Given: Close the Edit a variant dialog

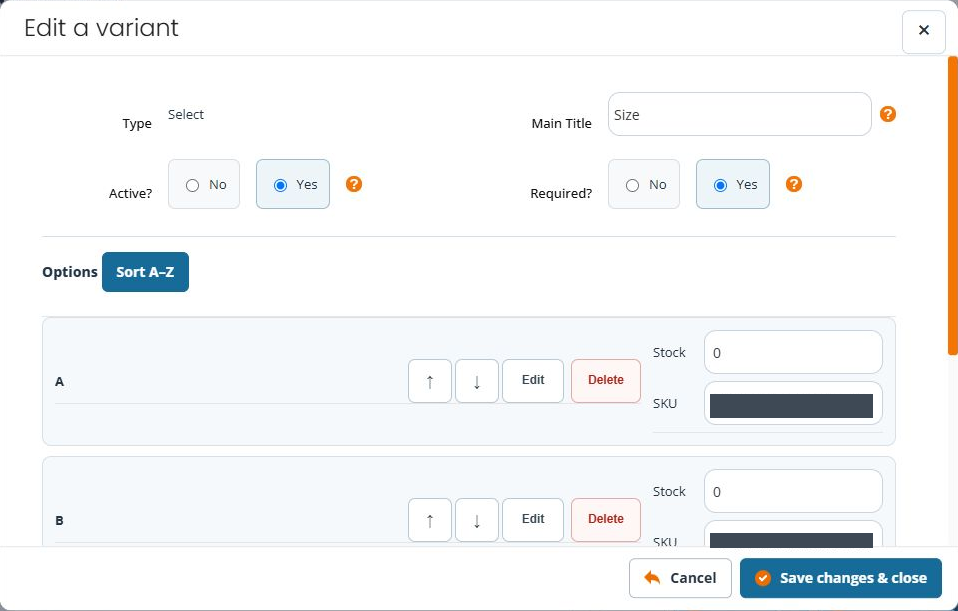Looking at the screenshot, I should [x=924, y=30].
